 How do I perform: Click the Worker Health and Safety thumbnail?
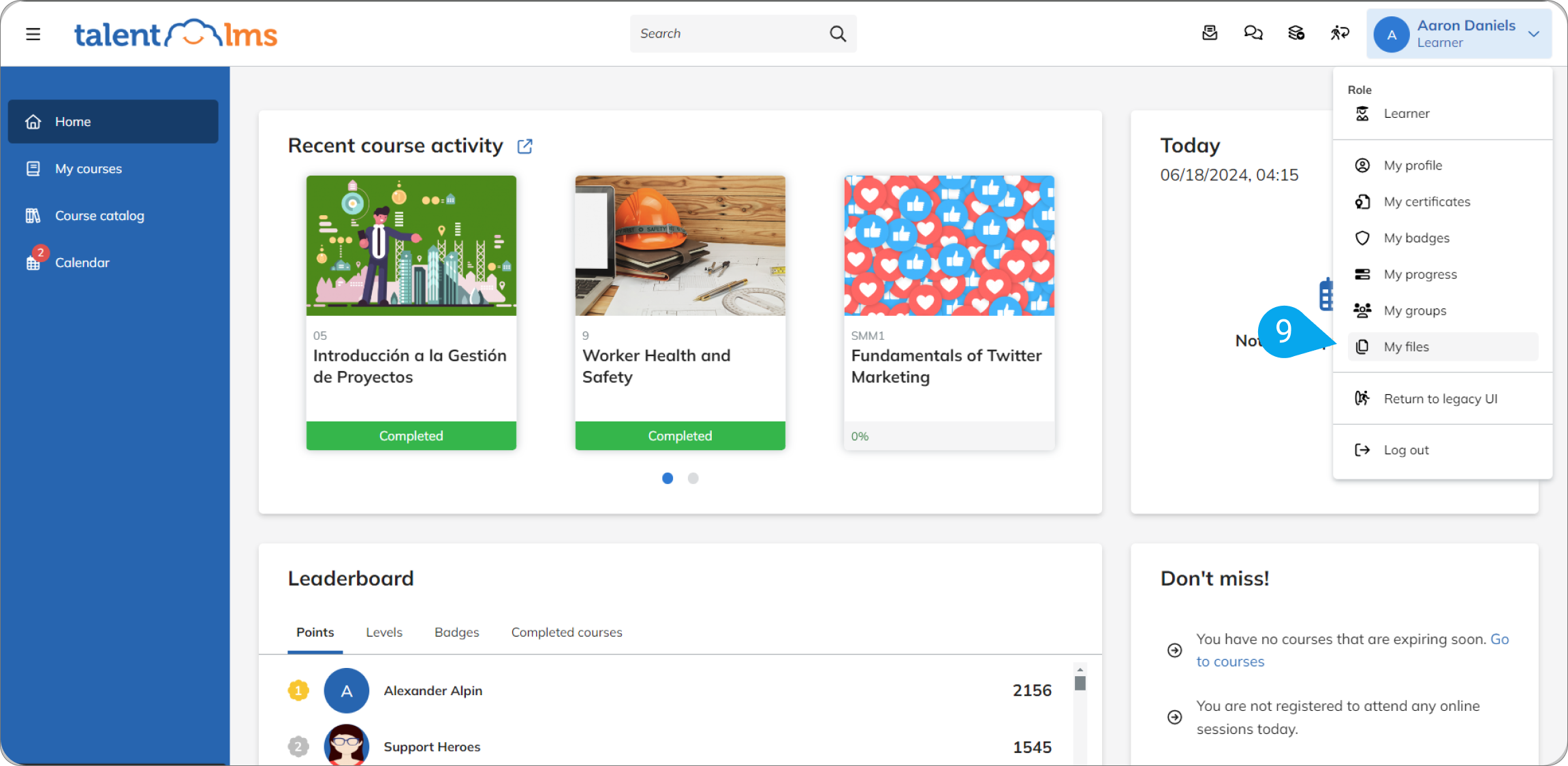point(679,246)
